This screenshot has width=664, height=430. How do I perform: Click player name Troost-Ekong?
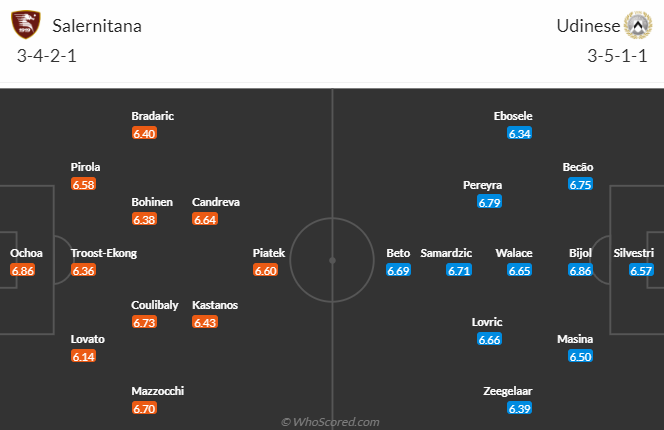point(104,253)
